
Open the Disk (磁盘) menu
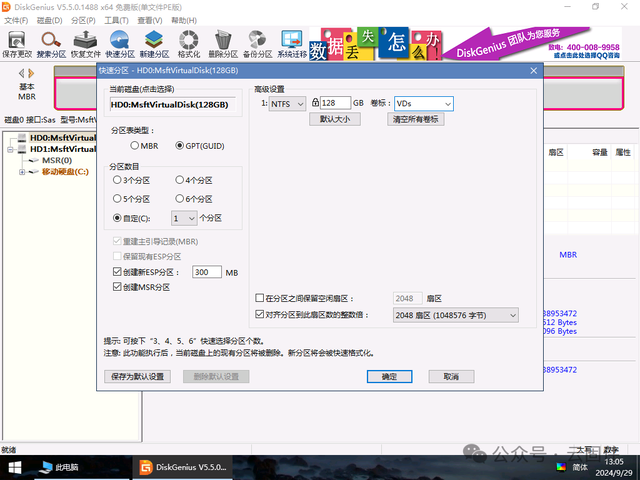point(50,20)
